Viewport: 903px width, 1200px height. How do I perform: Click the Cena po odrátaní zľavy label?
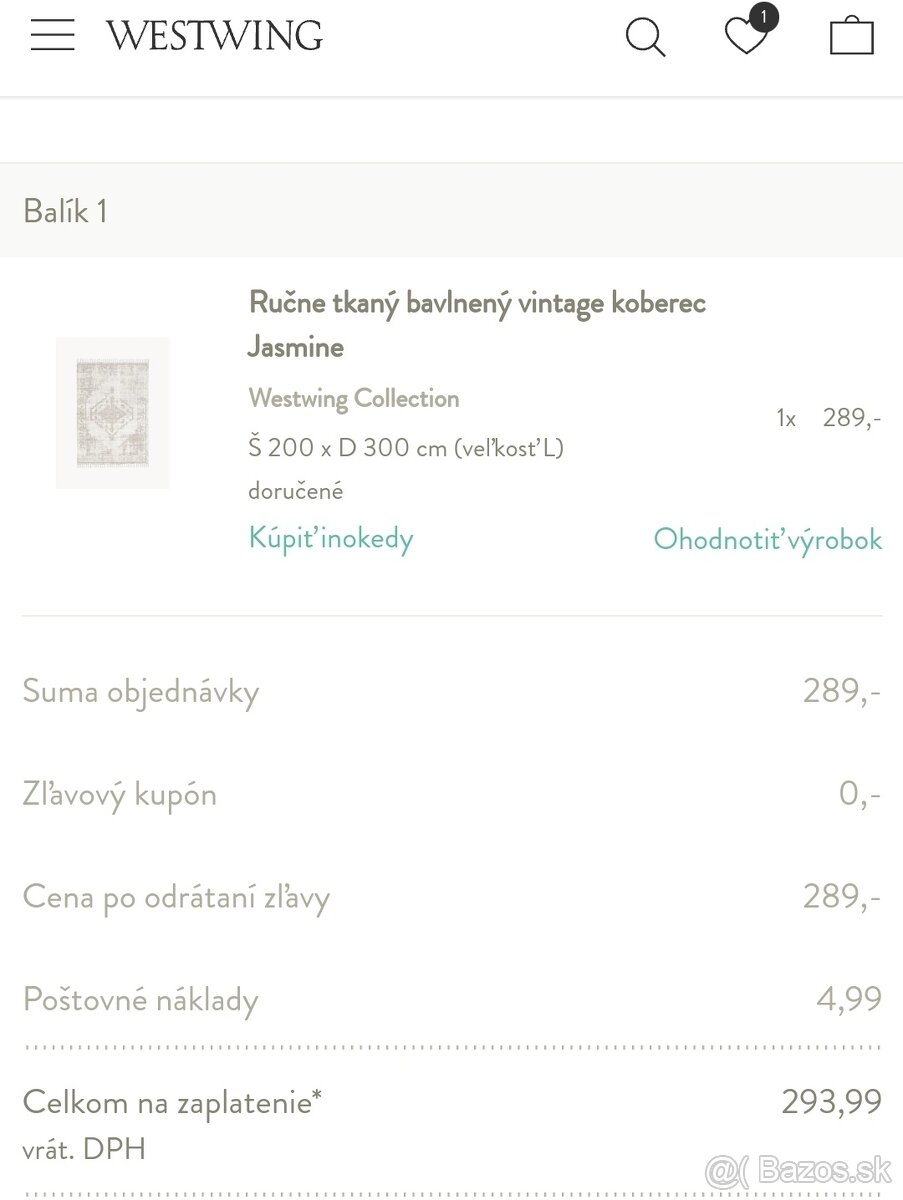click(176, 897)
